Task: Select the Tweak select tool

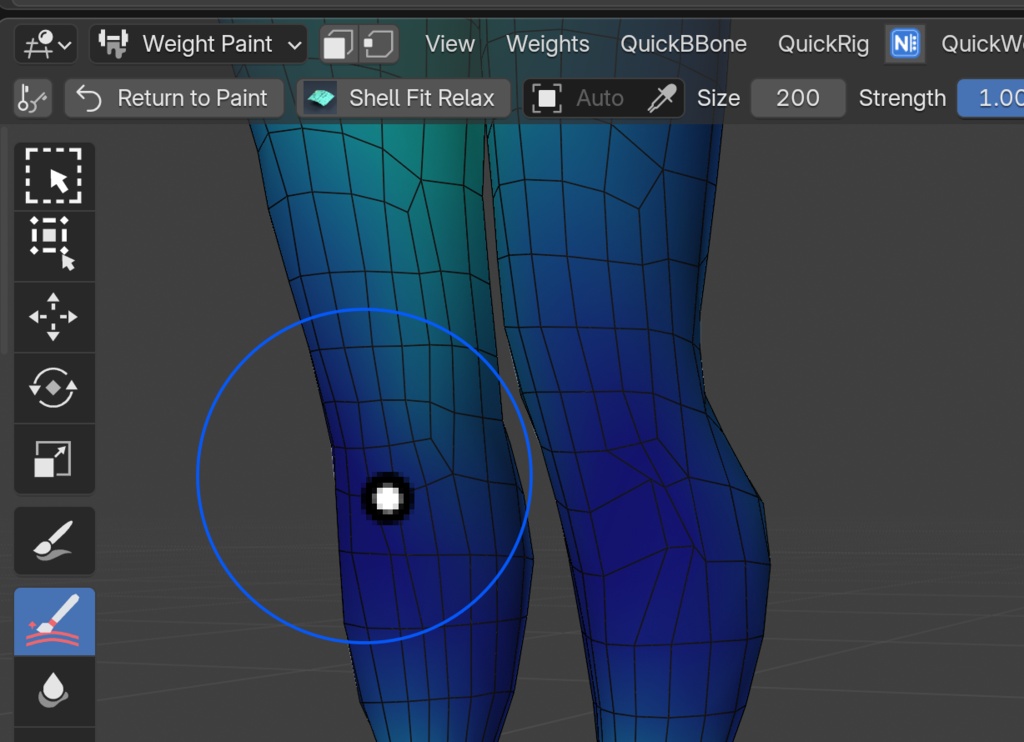Action: (54, 176)
